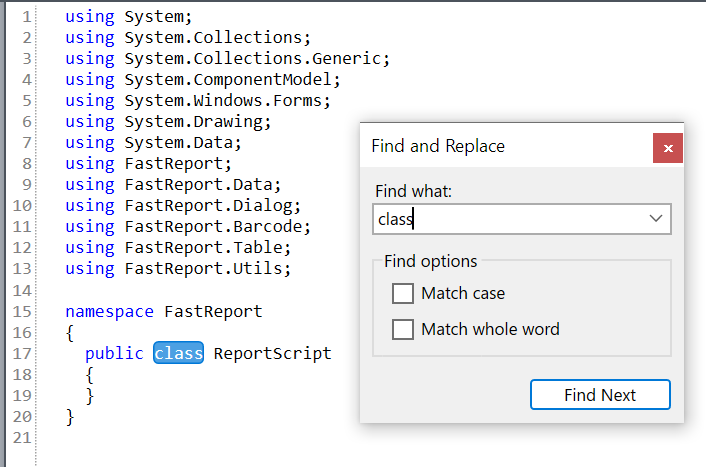Select the using System.Windows.Forms line
The height and width of the screenshot is (467, 706).
coord(197,100)
